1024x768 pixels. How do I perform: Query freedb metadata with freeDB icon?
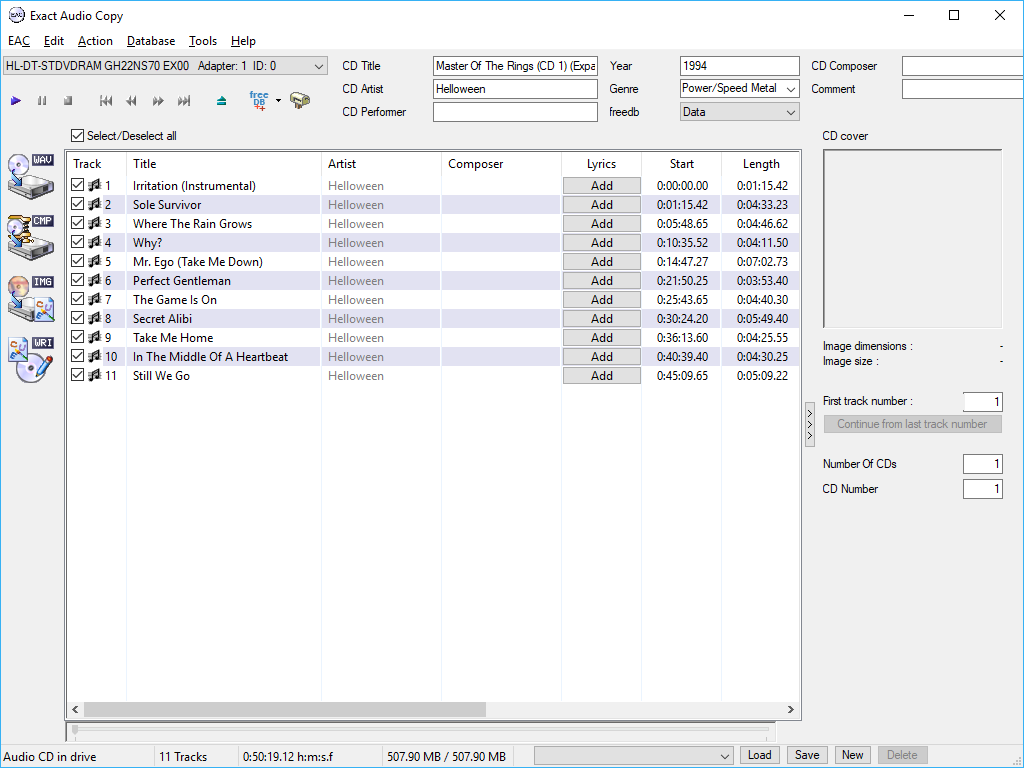(x=259, y=100)
